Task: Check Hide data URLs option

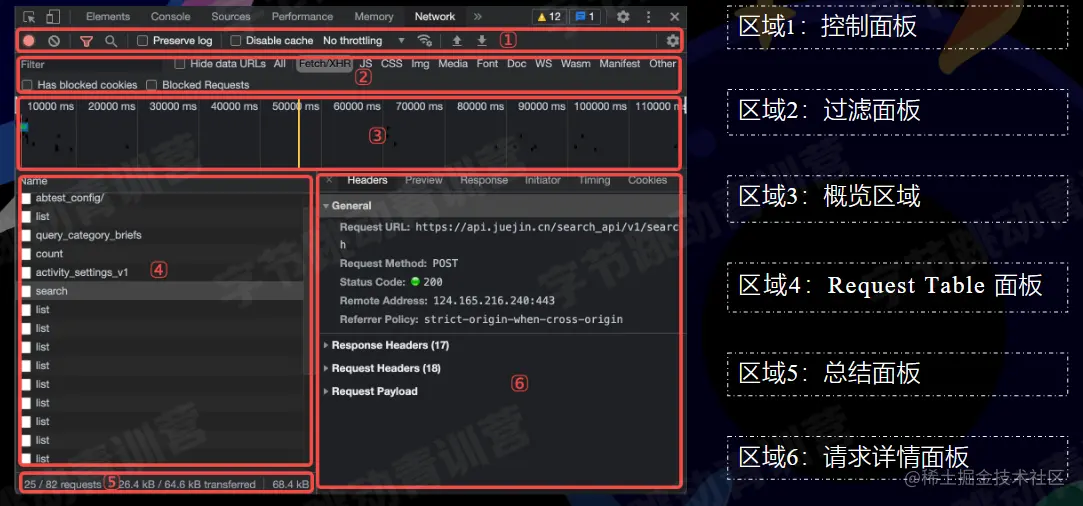Action: point(180,64)
